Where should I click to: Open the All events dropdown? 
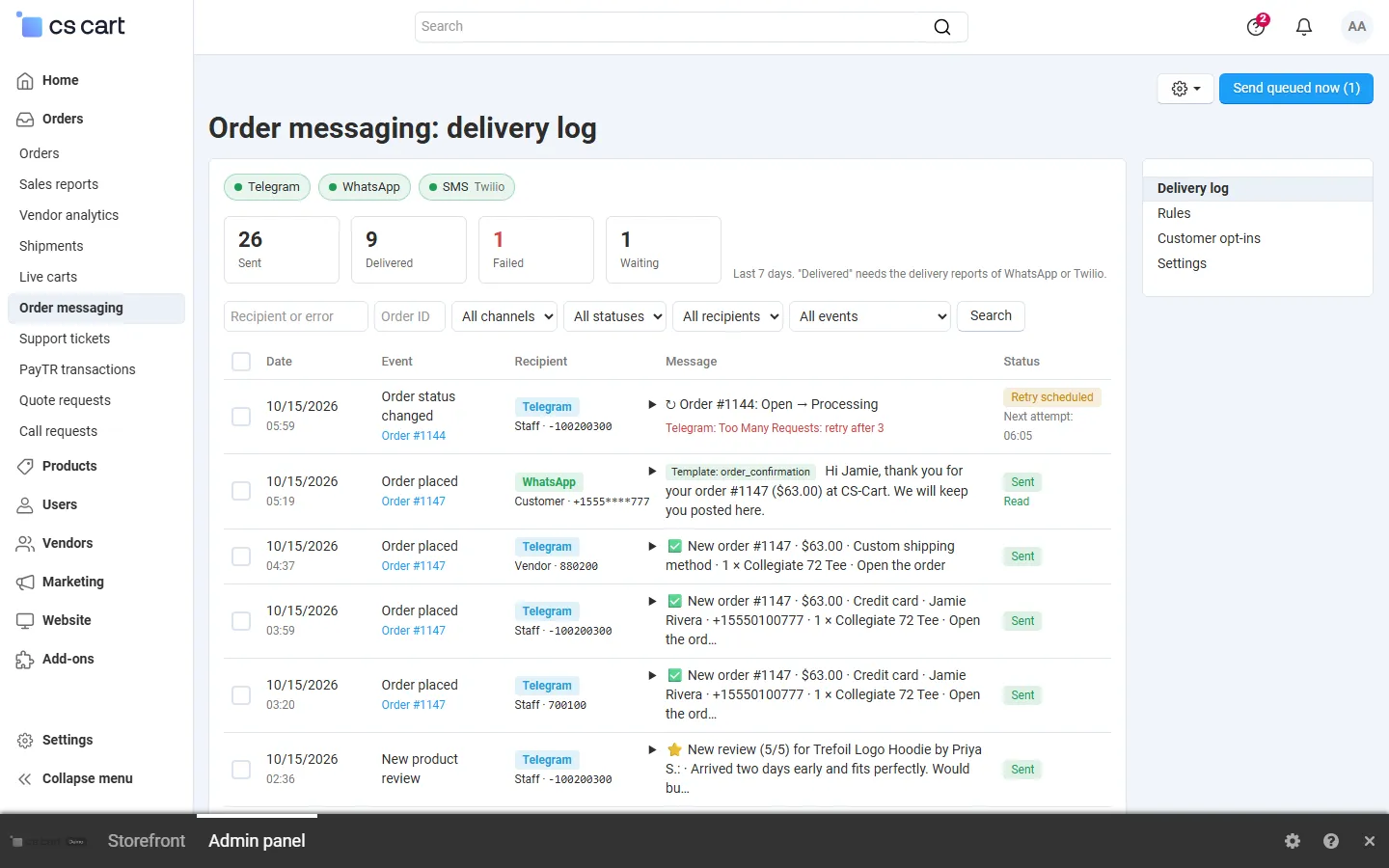coord(870,316)
